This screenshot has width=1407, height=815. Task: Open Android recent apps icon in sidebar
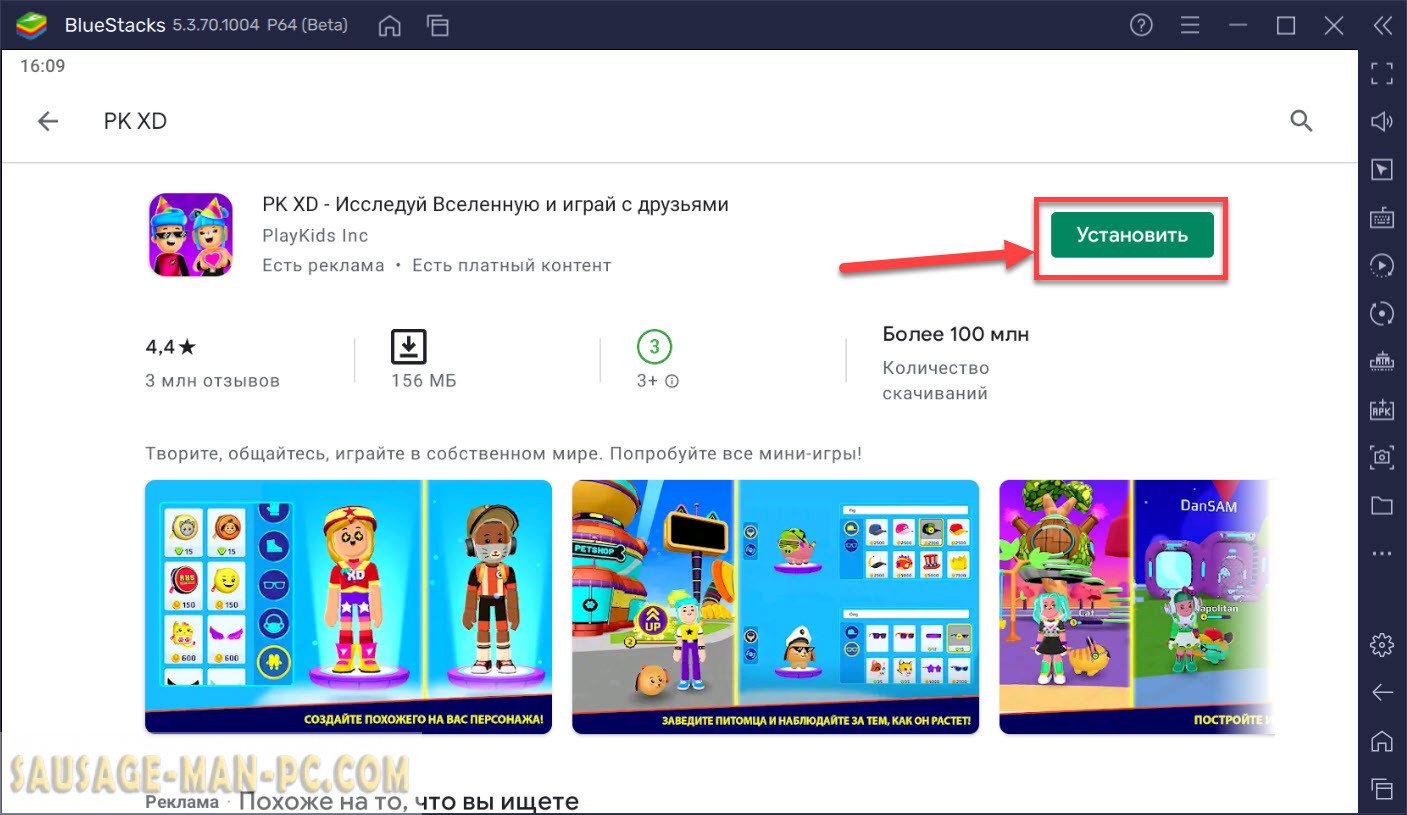pyautogui.click(x=1382, y=788)
